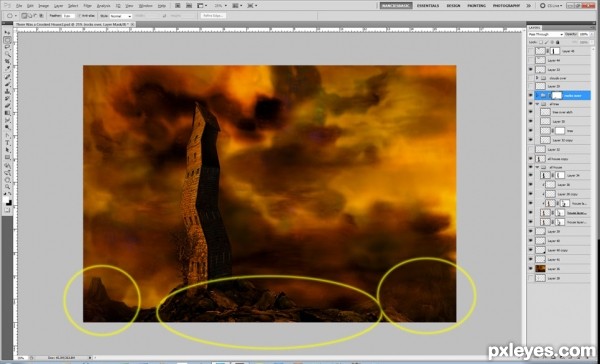Expand the clouds over group
This screenshot has width=600, height=364.
537,78
